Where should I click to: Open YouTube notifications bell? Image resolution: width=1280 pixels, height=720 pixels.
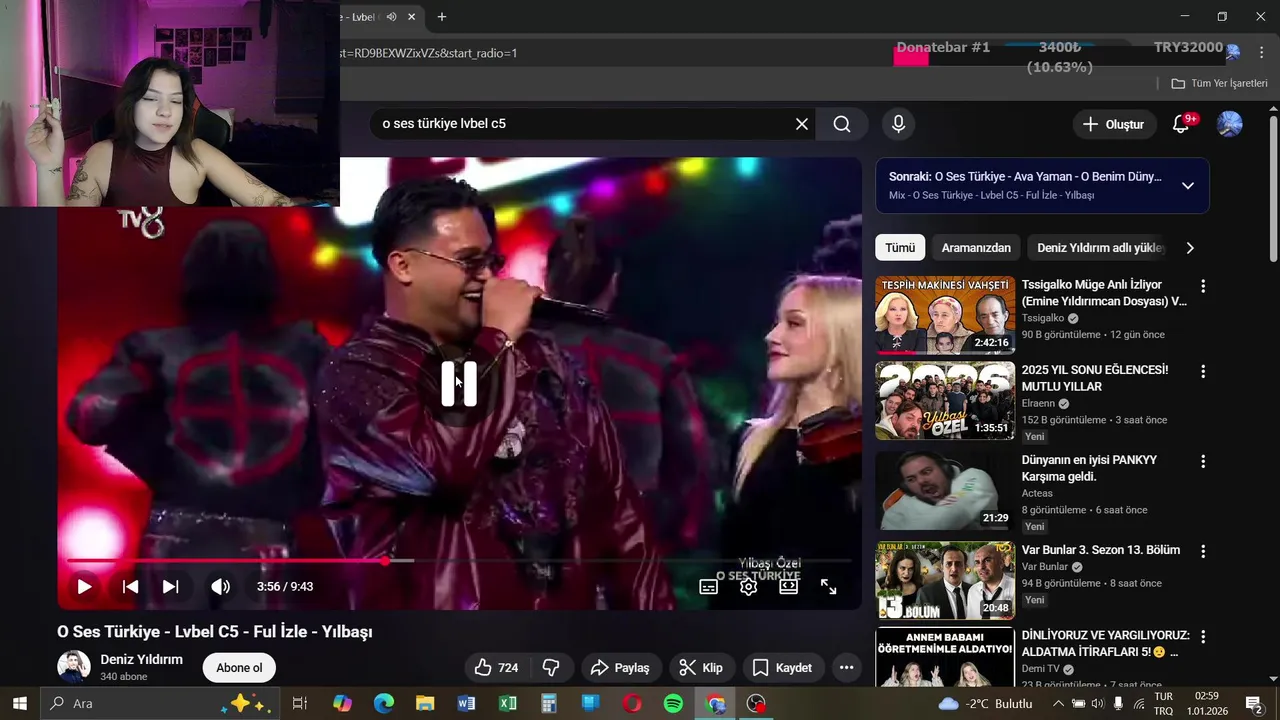tap(1181, 124)
